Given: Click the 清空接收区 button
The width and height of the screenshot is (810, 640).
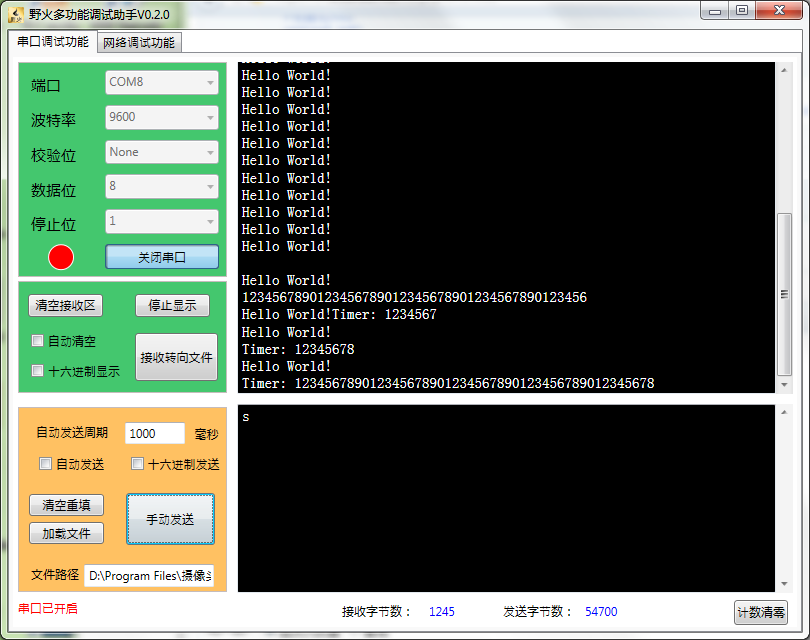Looking at the screenshot, I should (66, 306).
